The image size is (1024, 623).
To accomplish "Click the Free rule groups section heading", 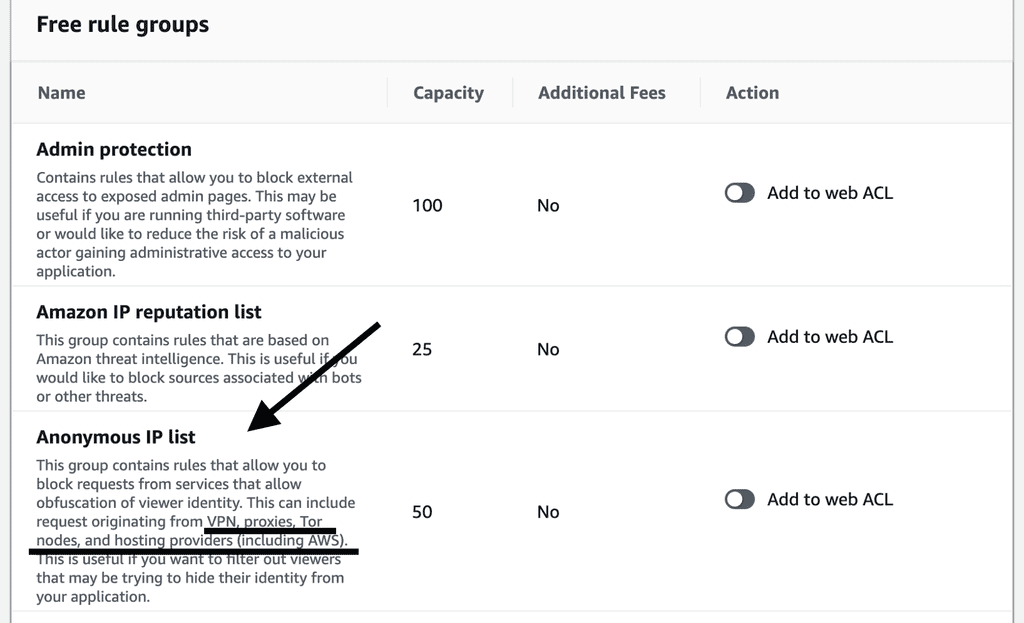I will [122, 25].
